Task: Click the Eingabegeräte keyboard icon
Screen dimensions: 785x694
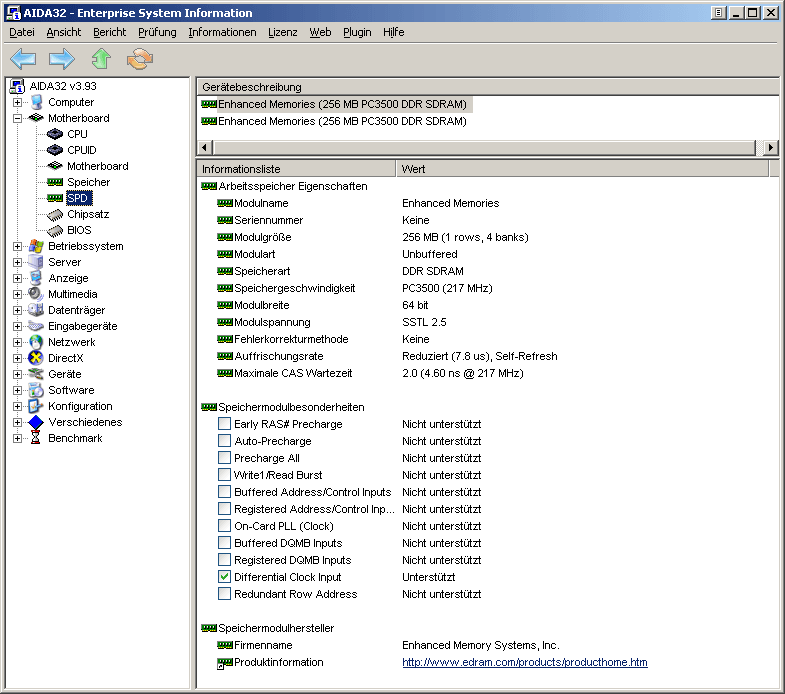Action: pyautogui.click(x=36, y=326)
